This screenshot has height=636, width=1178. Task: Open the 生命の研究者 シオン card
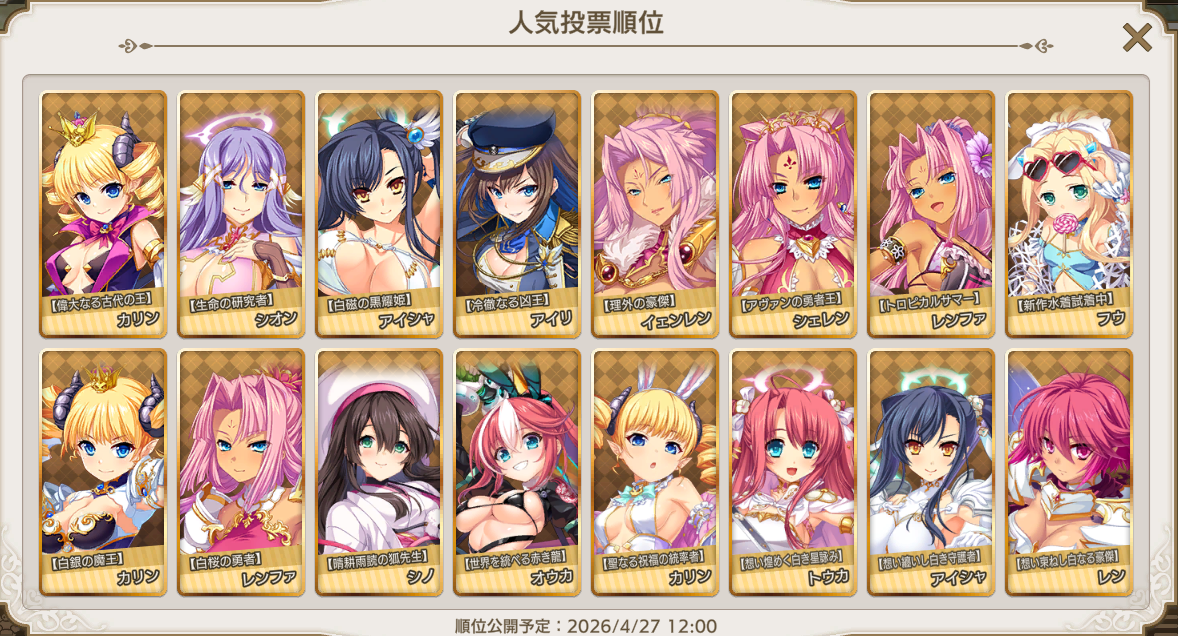tap(241, 214)
